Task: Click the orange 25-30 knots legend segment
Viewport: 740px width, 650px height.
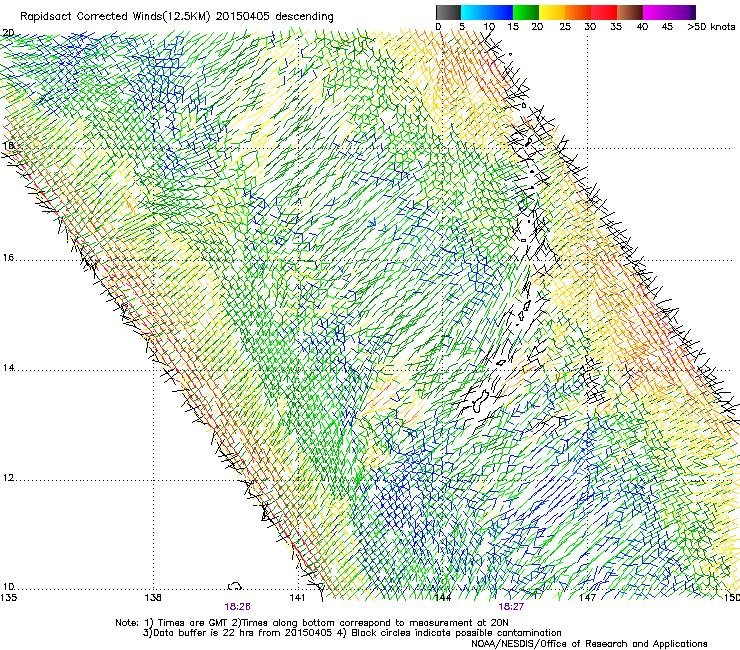Action: tap(578, 12)
